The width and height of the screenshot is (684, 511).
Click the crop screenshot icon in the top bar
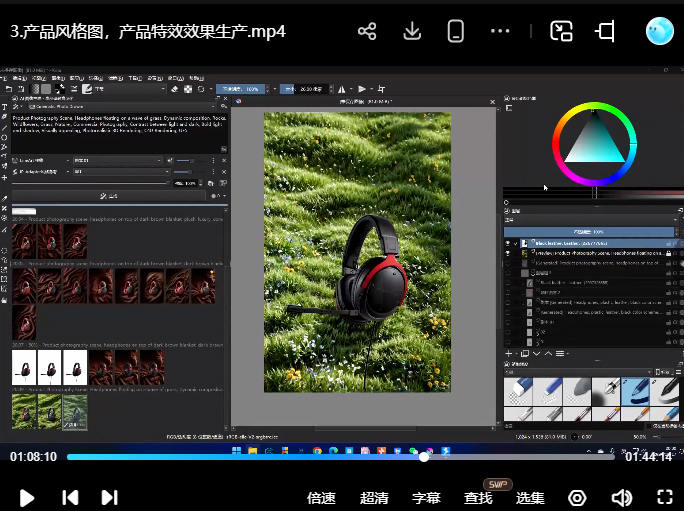[605, 31]
